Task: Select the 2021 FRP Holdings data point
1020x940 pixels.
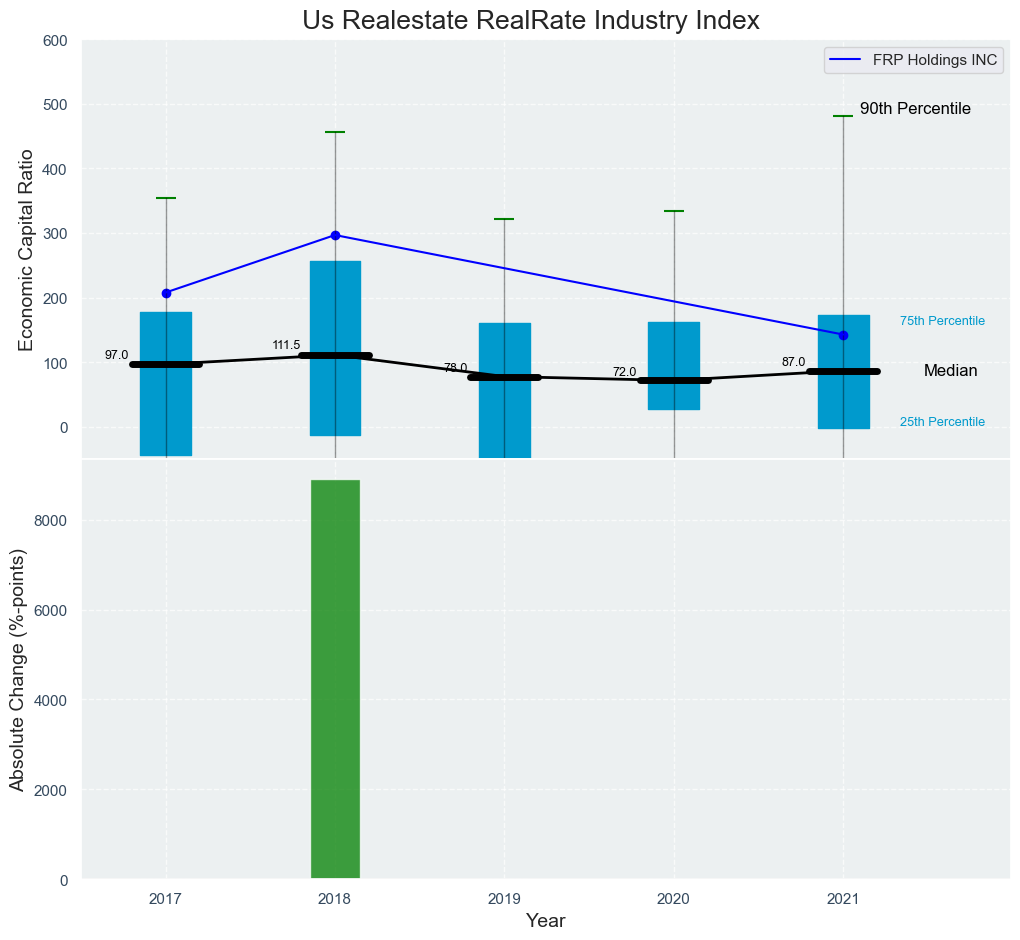Action: 843,335
